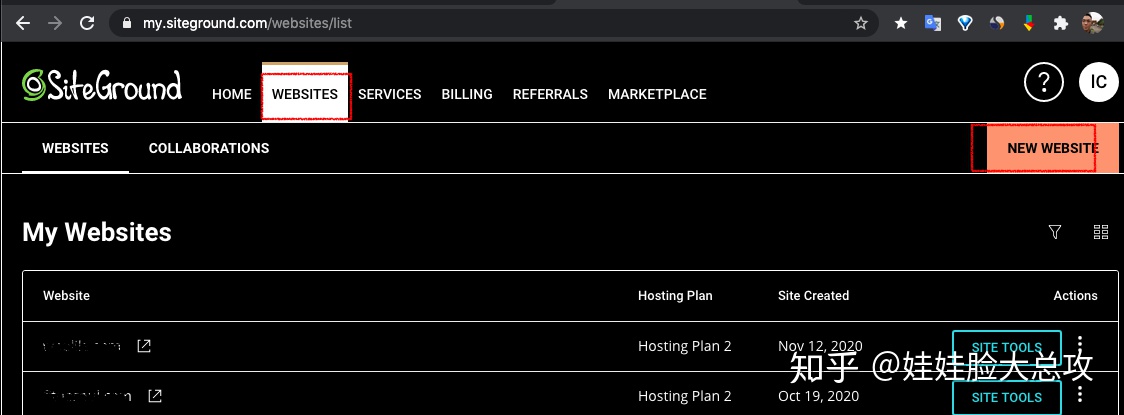Screen dimensions: 1124x415
Task: Click the browser forward arrow
Action: tap(54, 23)
